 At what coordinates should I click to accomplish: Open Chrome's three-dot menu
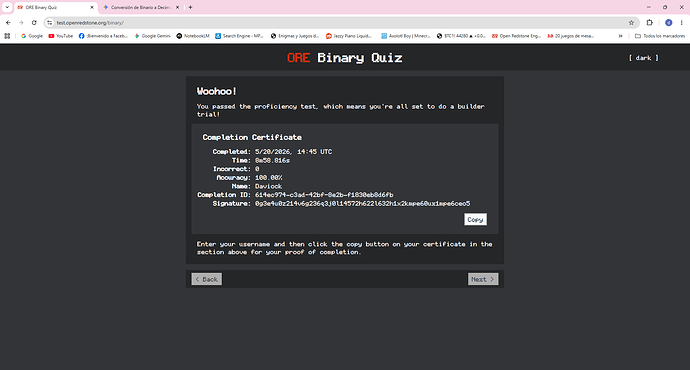pyautogui.click(x=682, y=22)
